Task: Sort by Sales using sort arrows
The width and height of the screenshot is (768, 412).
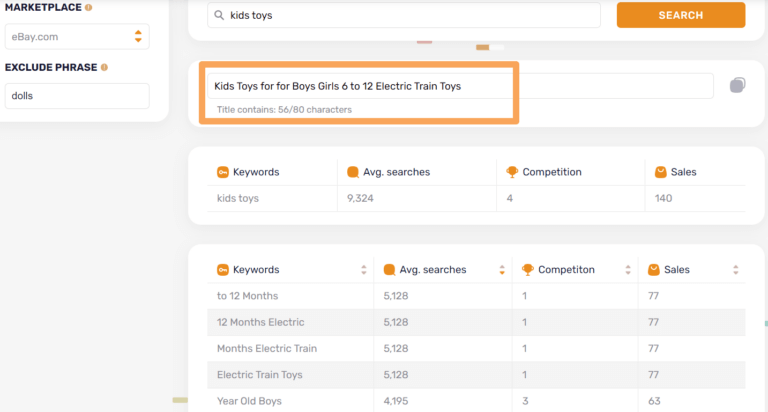Action: point(735,269)
